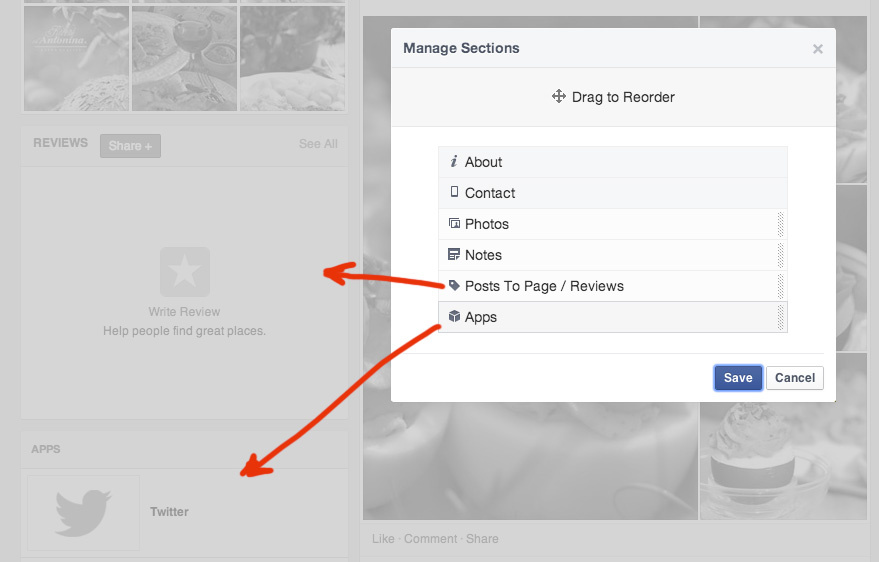This screenshot has width=879, height=562.
Task: Click the Contact phone icon
Action: 454,192
